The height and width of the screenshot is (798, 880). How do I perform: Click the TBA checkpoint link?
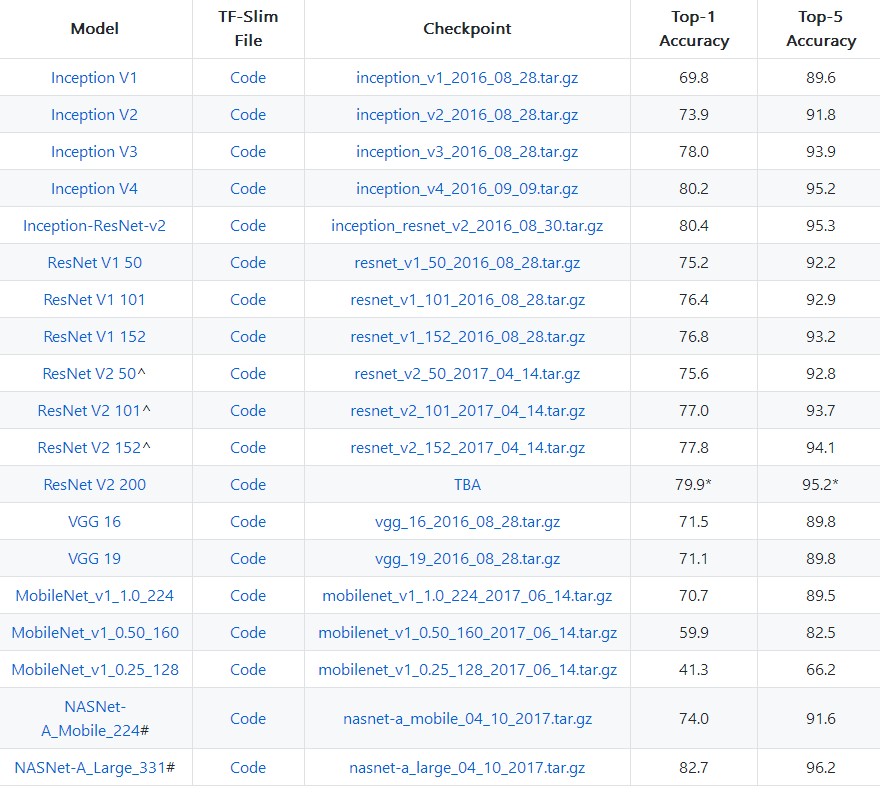coord(467,485)
